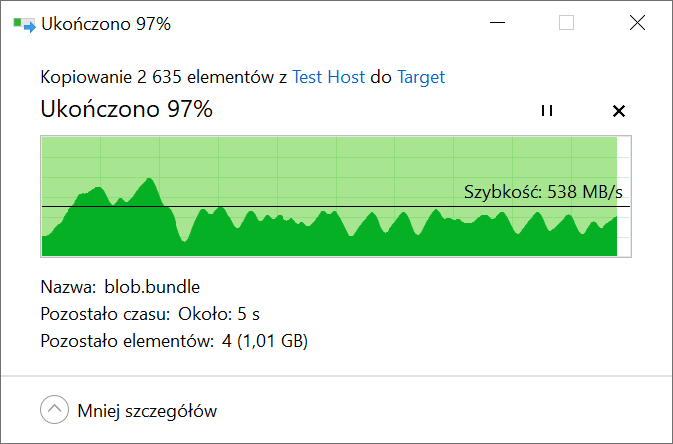Viewport: 673px width, 444px height.
Task: Minimize the copy progress window
Action: click(497, 23)
